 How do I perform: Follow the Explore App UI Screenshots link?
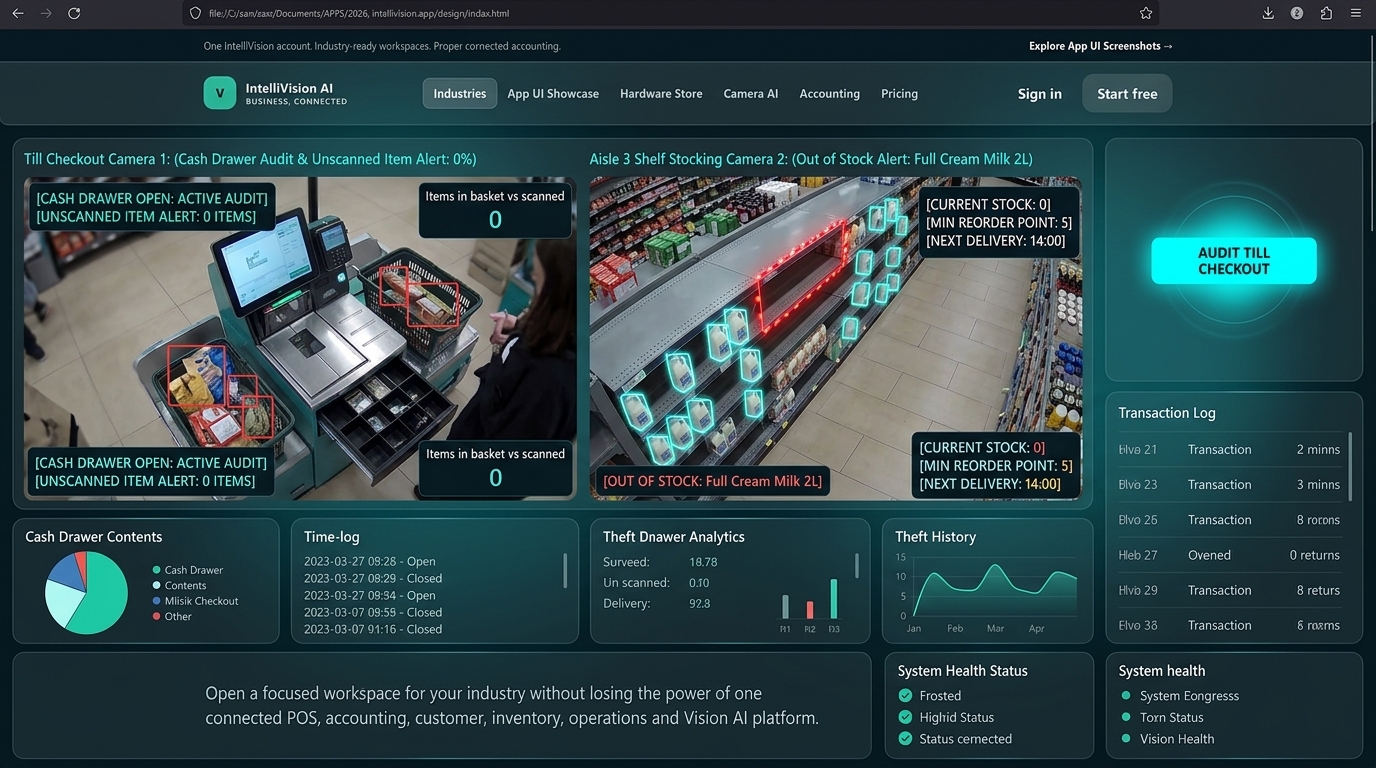[1101, 46]
